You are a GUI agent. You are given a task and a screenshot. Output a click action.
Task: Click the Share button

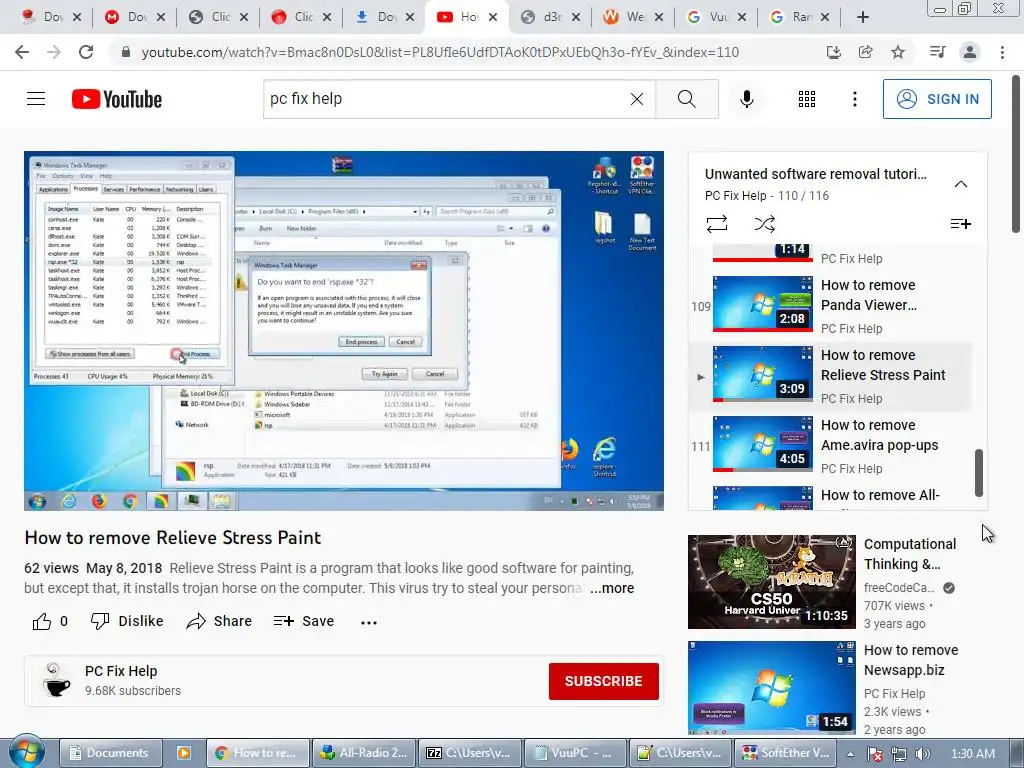click(219, 621)
